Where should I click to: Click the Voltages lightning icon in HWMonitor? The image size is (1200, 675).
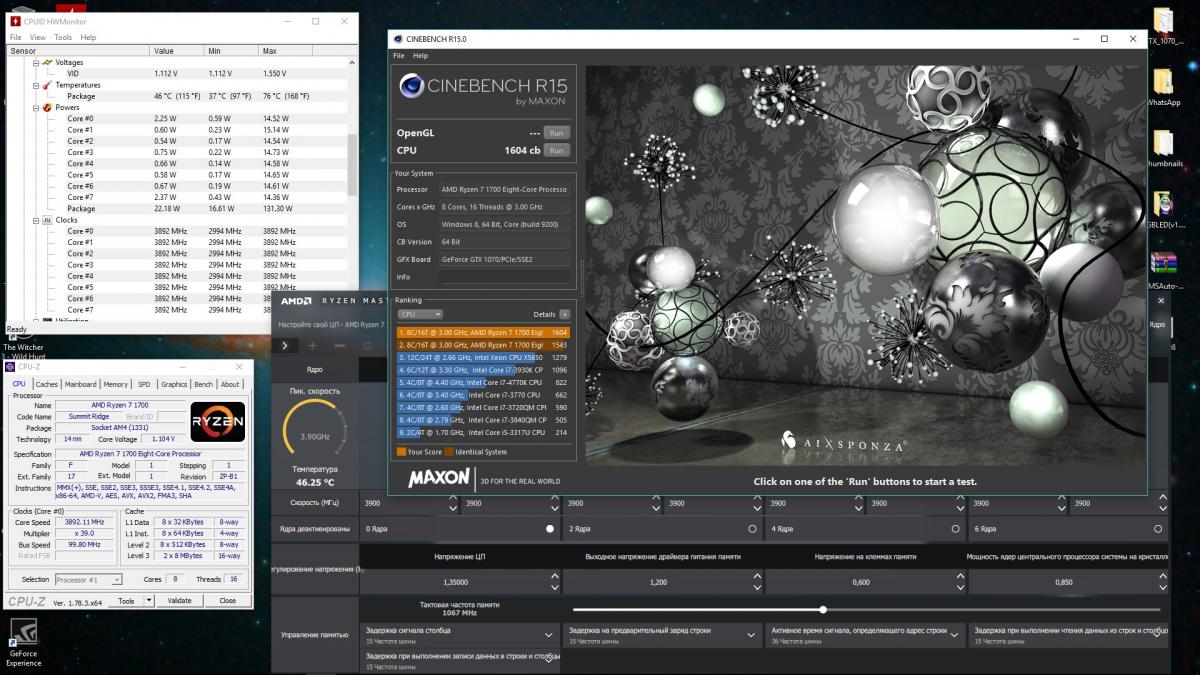coord(47,62)
